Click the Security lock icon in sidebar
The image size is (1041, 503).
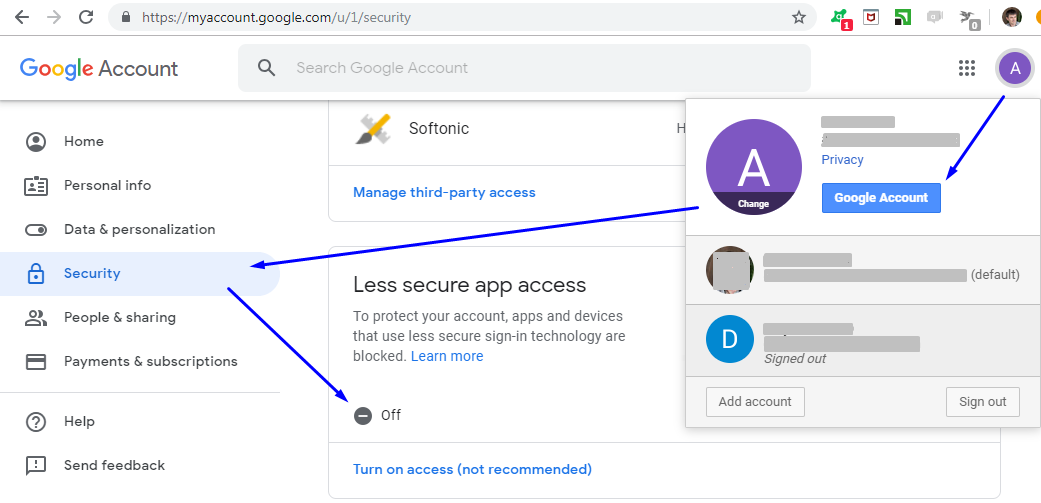click(x=35, y=273)
